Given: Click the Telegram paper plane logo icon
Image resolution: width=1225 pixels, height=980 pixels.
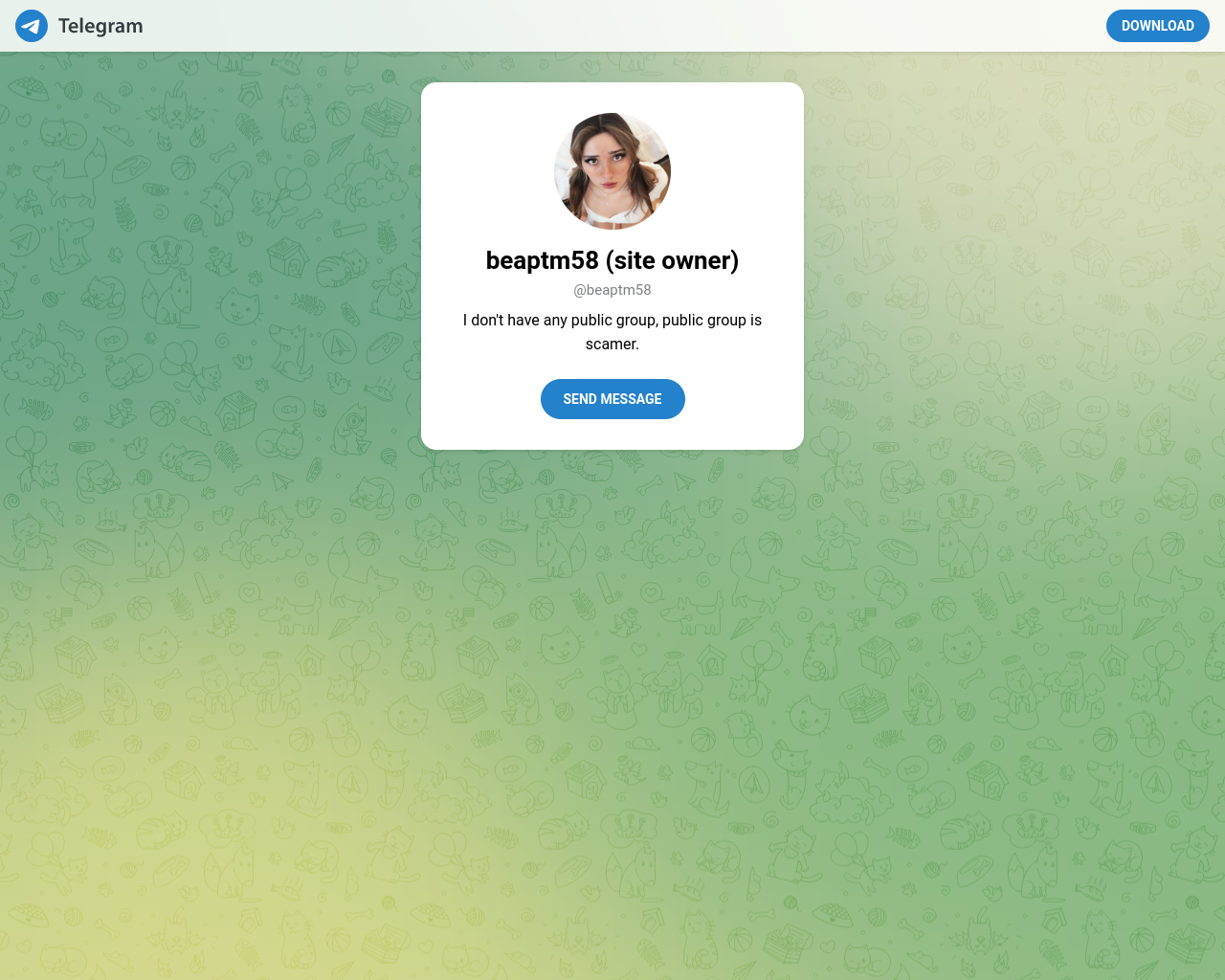Looking at the screenshot, I should [x=32, y=26].
